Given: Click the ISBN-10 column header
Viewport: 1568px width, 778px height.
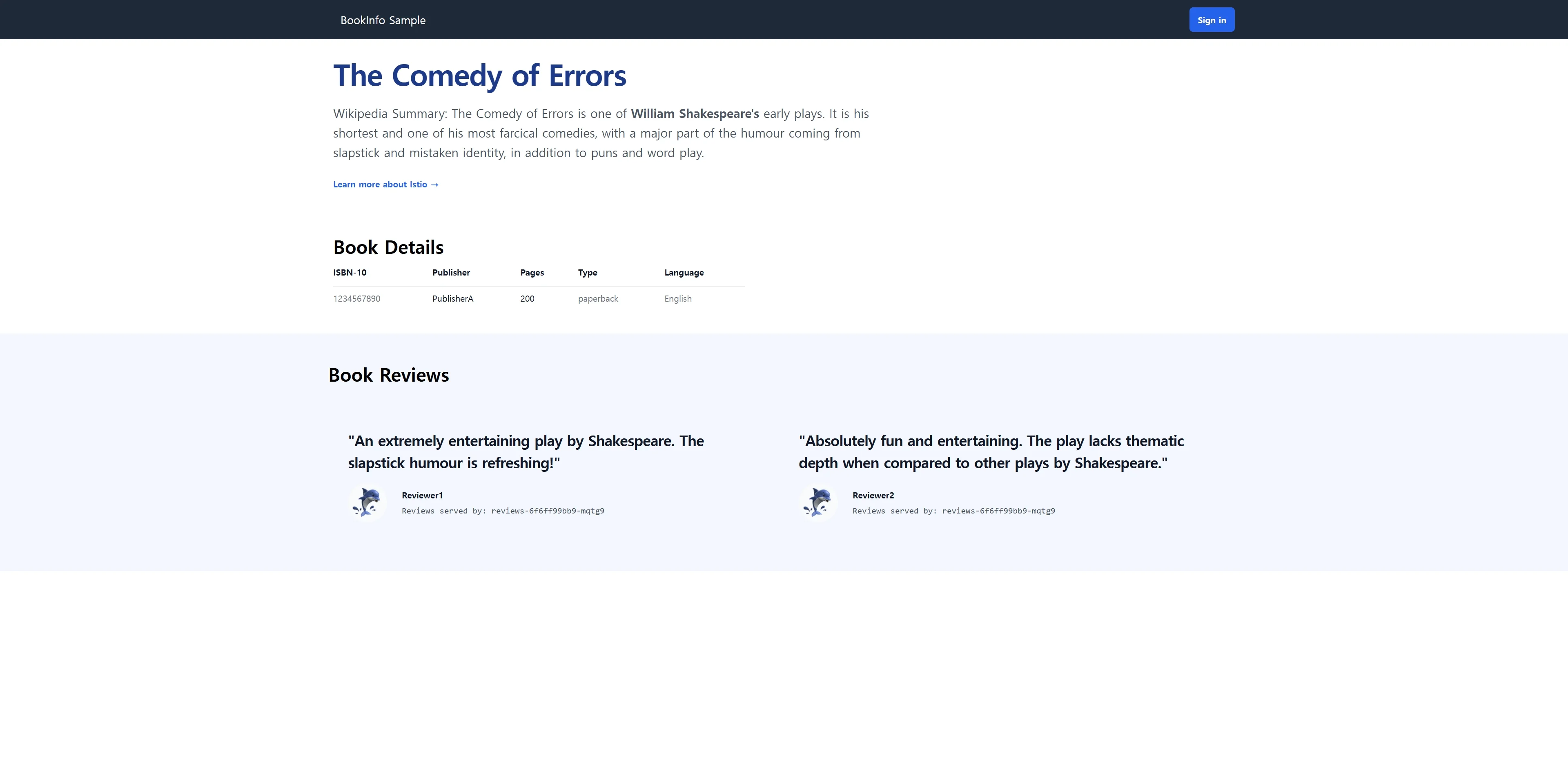Looking at the screenshot, I should (x=350, y=273).
